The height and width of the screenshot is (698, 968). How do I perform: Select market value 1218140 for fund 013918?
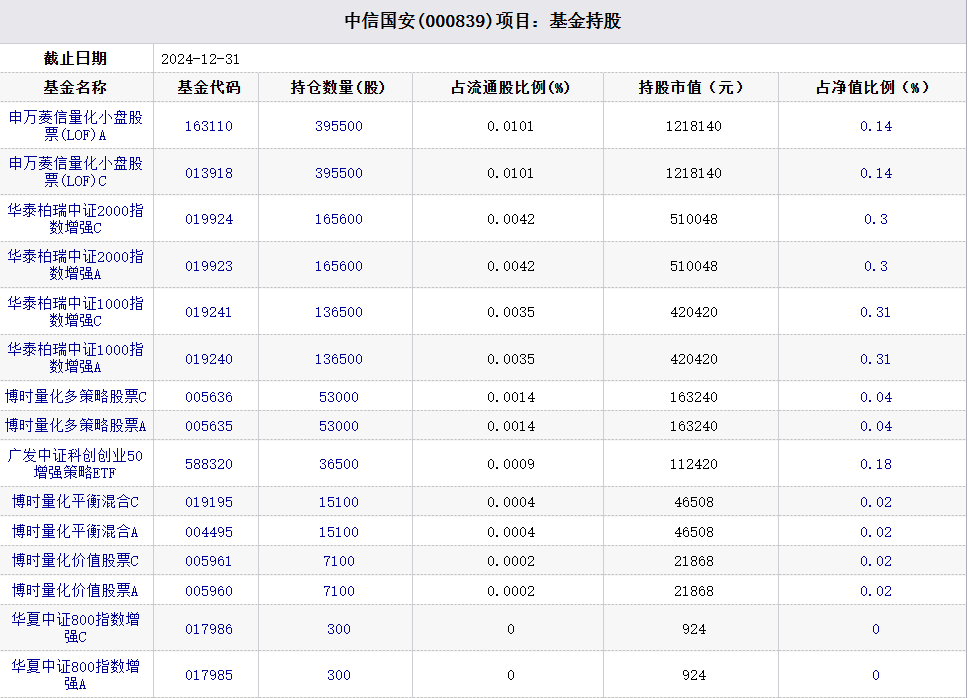click(693, 173)
